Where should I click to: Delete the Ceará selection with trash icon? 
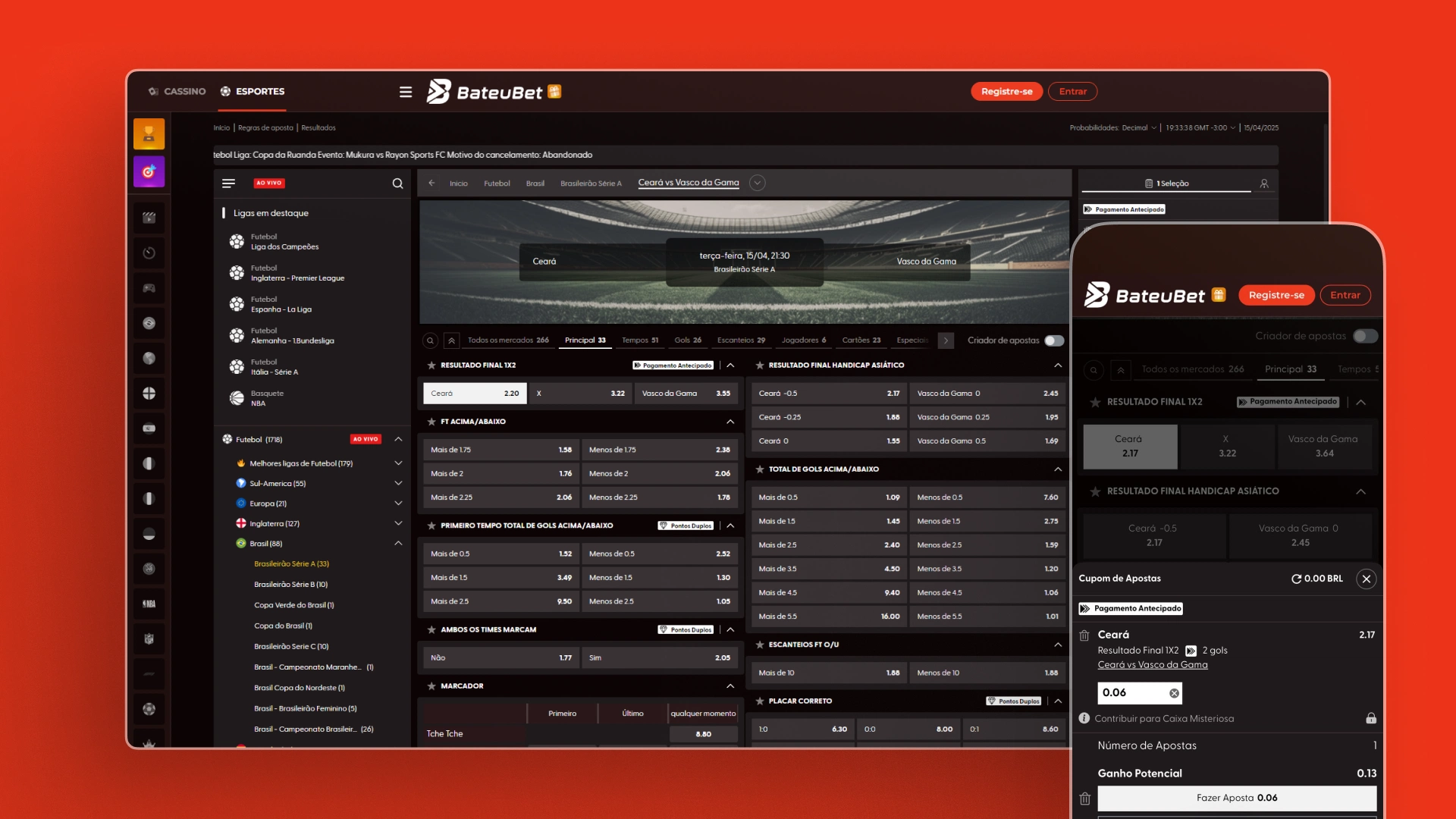click(x=1084, y=635)
